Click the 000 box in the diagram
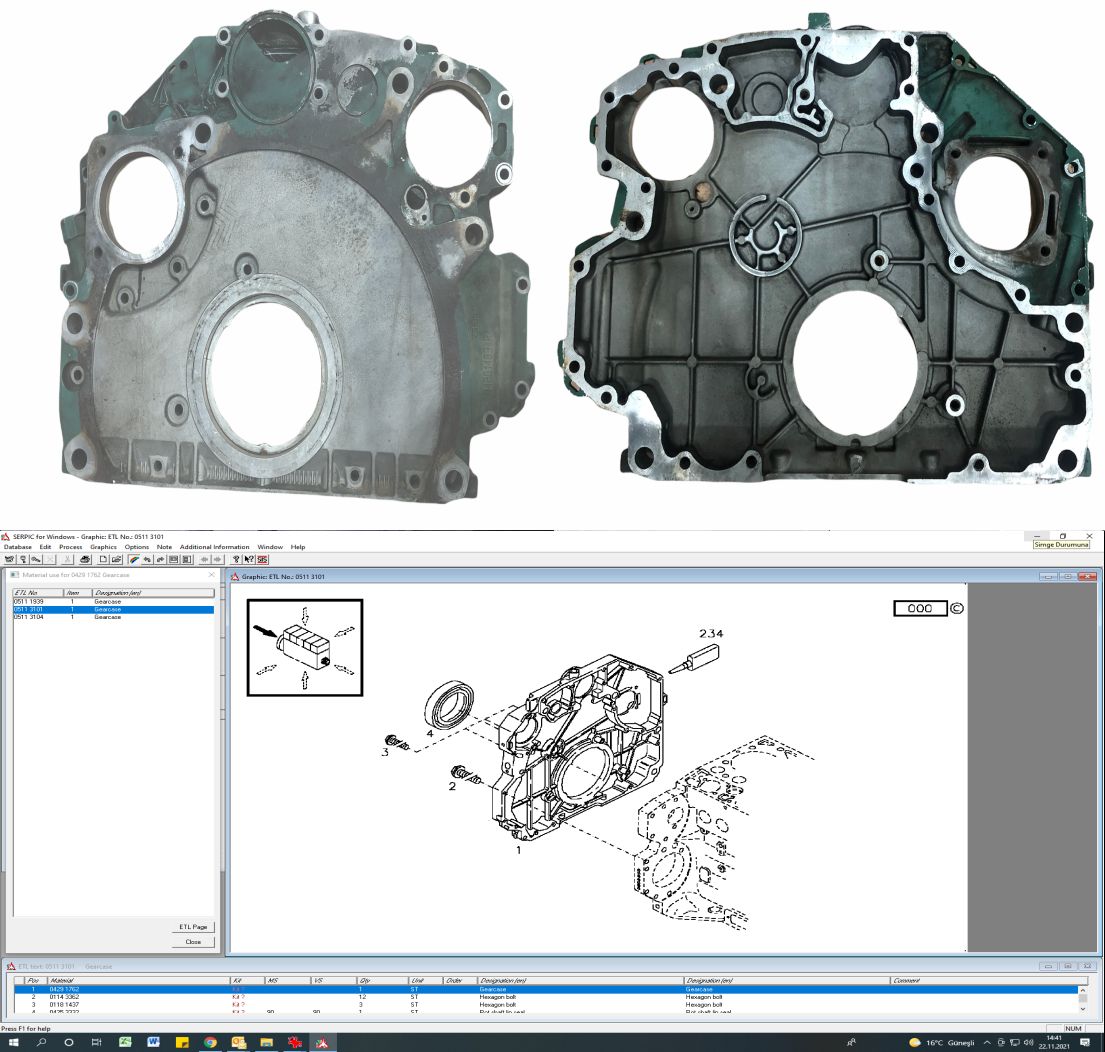The image size is (1105, 1052). point(920,608)
